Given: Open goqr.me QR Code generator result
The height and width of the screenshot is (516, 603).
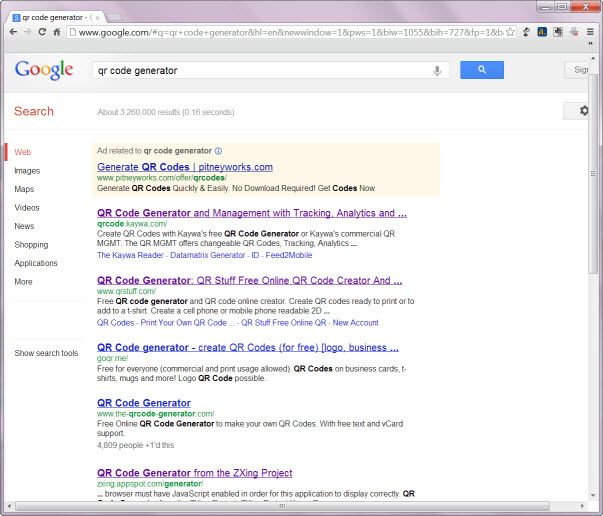Looking at the screenshot, I should (248, 348).
